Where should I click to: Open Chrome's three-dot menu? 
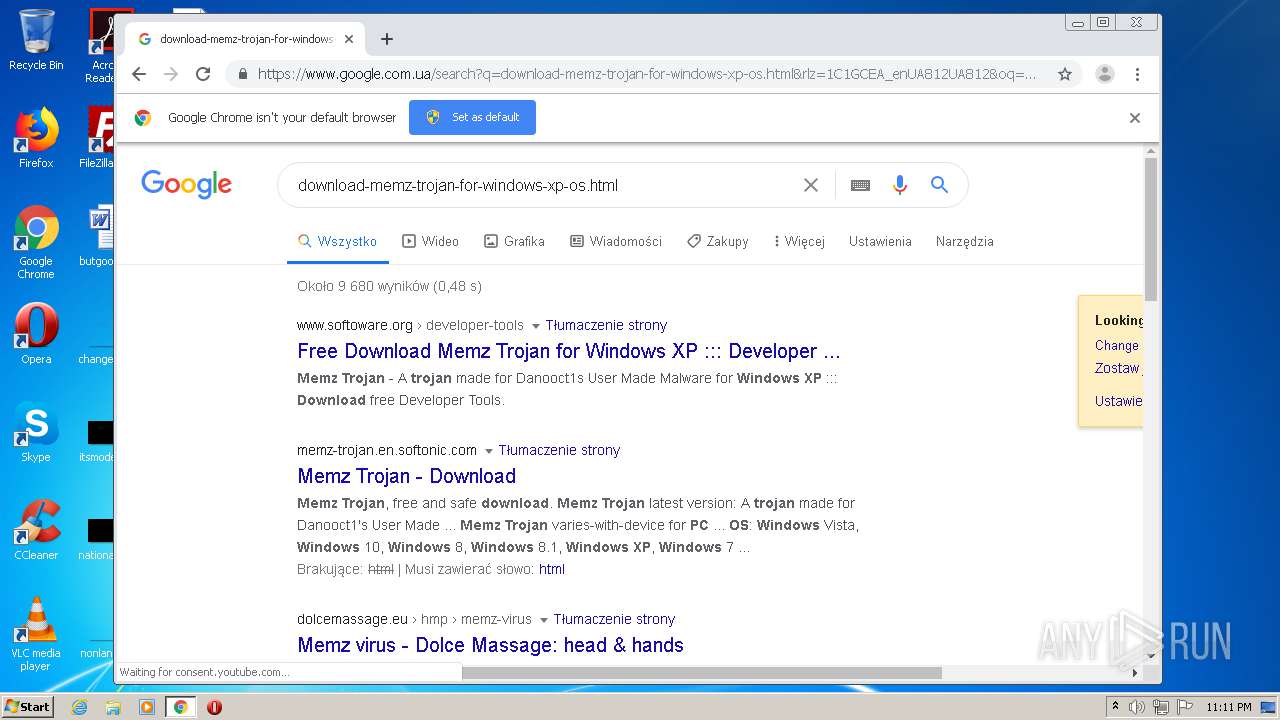(x=1137, y=74)
